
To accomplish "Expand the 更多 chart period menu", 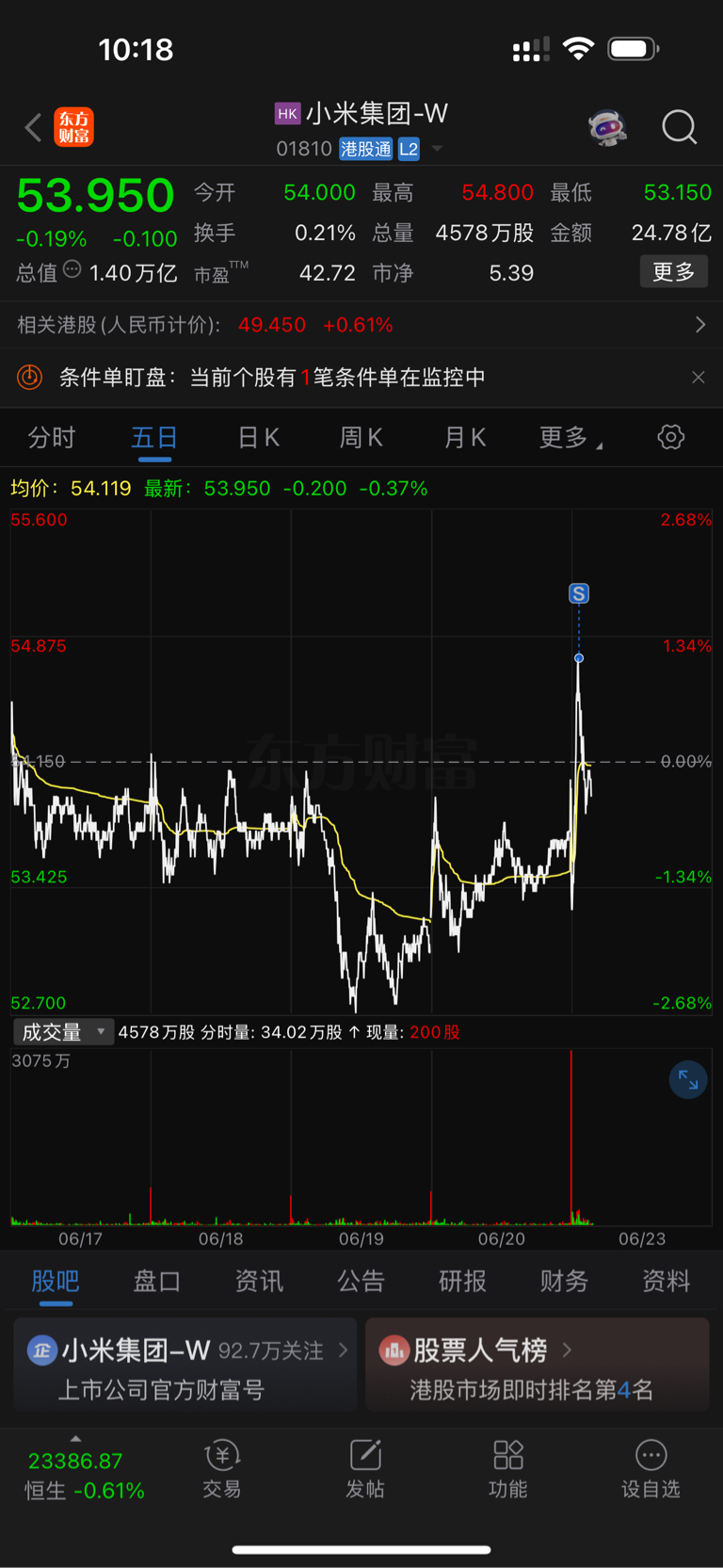I will 570,438.
